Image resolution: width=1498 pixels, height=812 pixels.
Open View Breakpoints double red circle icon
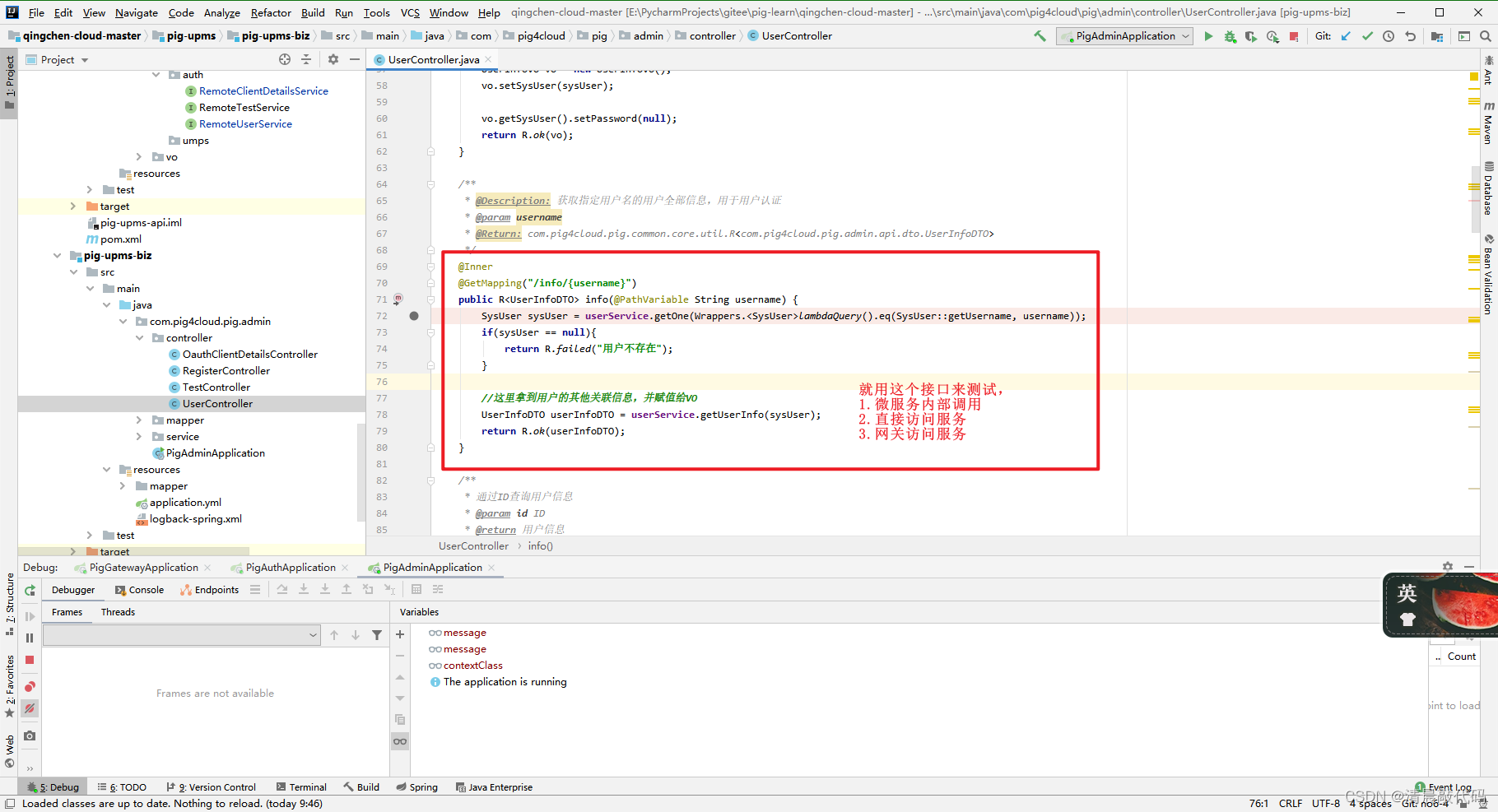30,687
